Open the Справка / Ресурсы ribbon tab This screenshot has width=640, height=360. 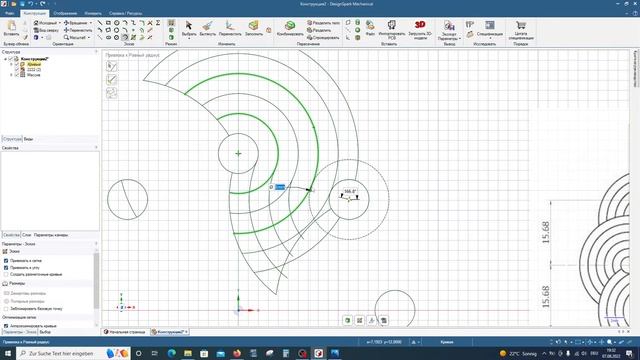tap(126, 13)
